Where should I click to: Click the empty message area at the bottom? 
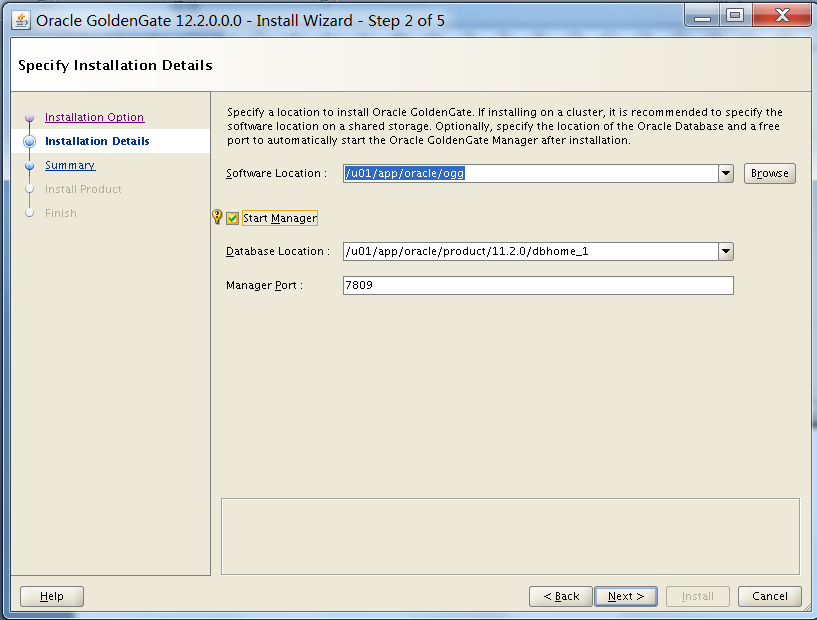tap(510, 537)
